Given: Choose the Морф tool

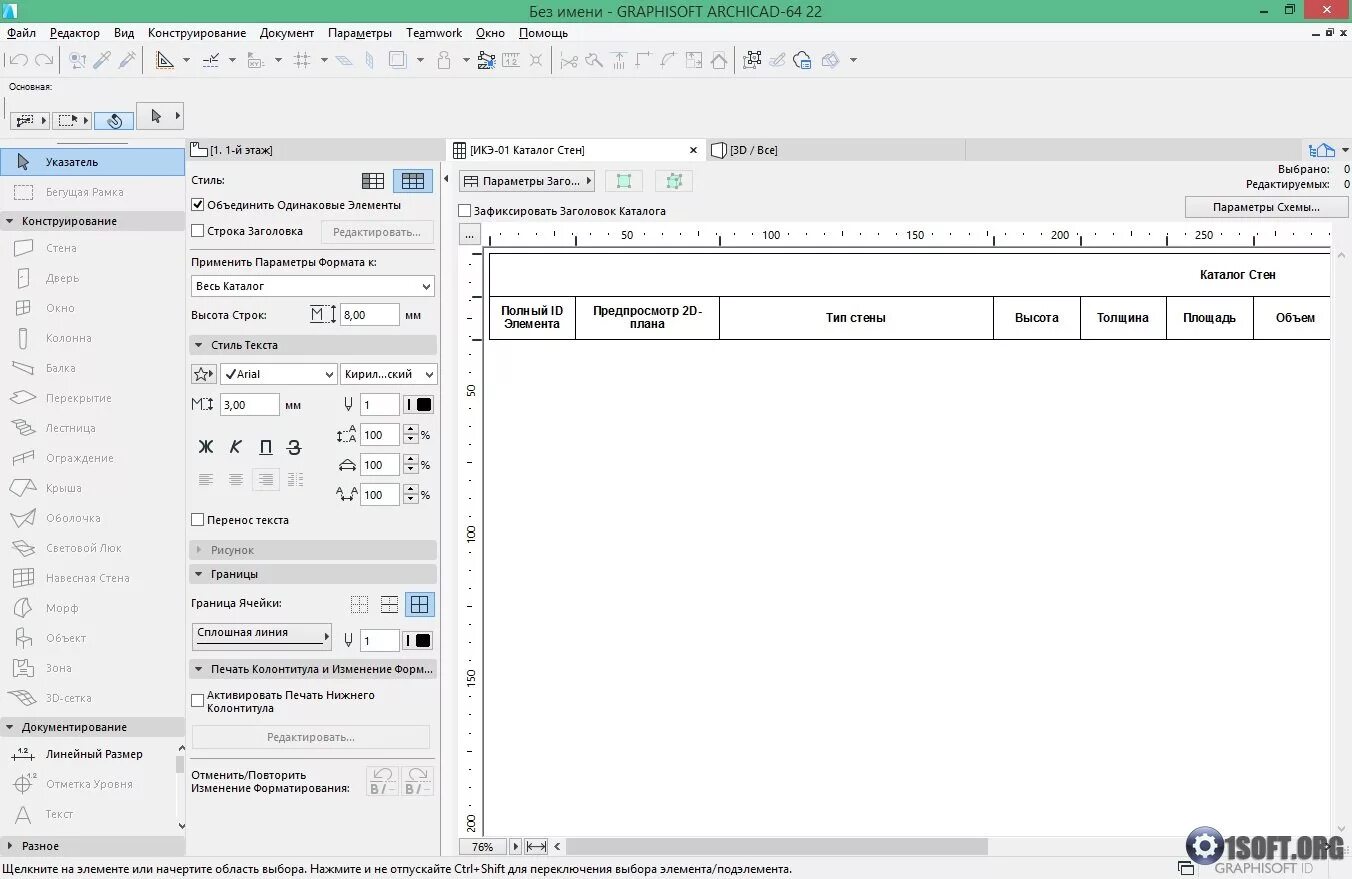Looking at the screenshot, I should tap(92, 608).
